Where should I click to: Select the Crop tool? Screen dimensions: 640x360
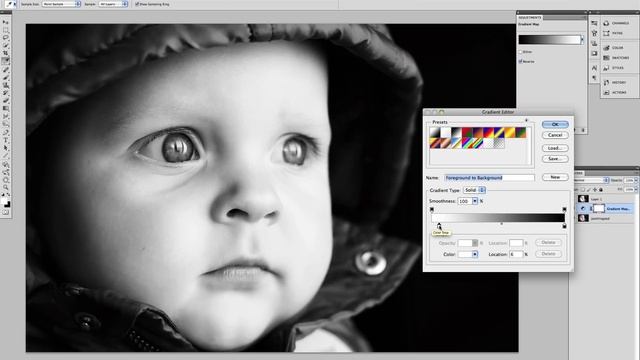pos(6,53)
